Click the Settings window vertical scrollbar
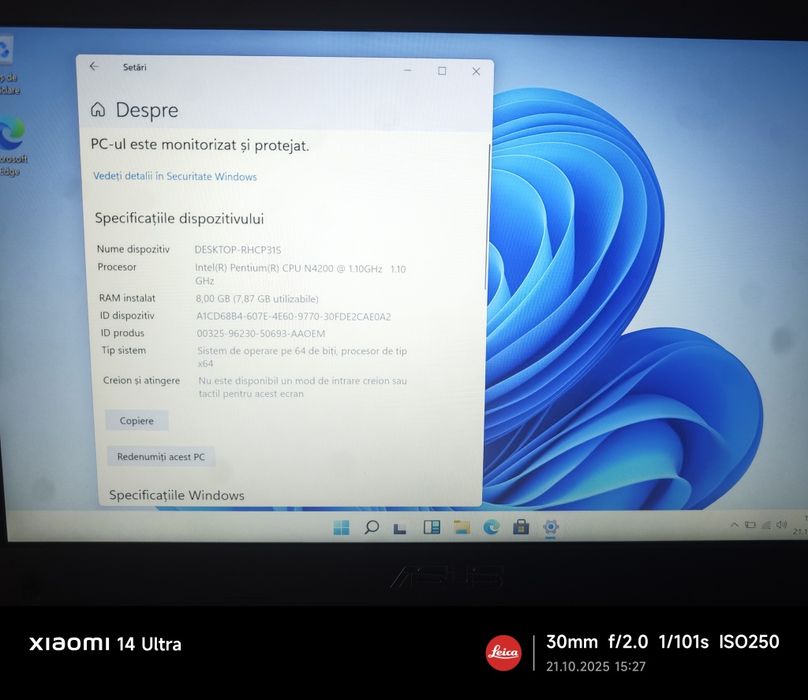This screenshot has width=808, height=700. click(487, 216)
